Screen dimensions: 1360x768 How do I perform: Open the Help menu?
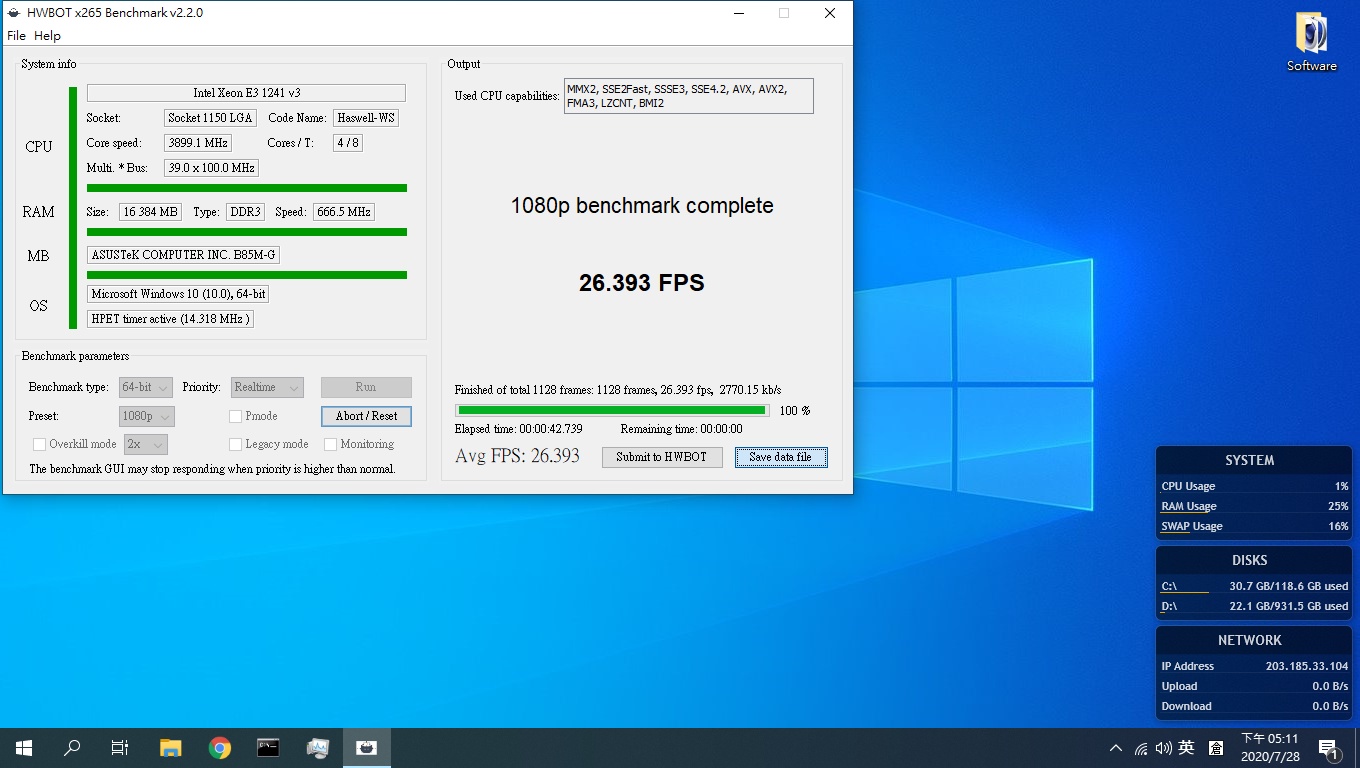[47, 35]
